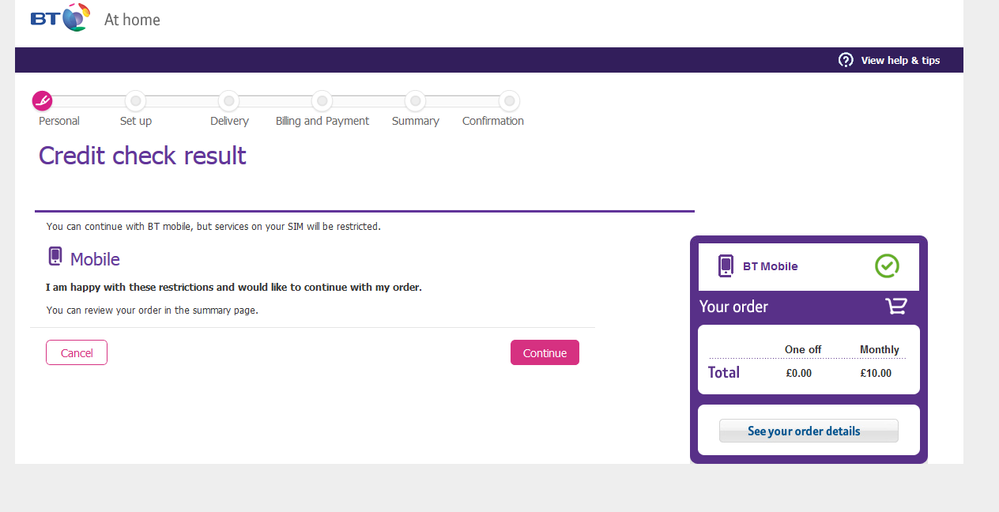999x512 pixels.
Task: Select the Delivery step circle
Action: [229, 100]
